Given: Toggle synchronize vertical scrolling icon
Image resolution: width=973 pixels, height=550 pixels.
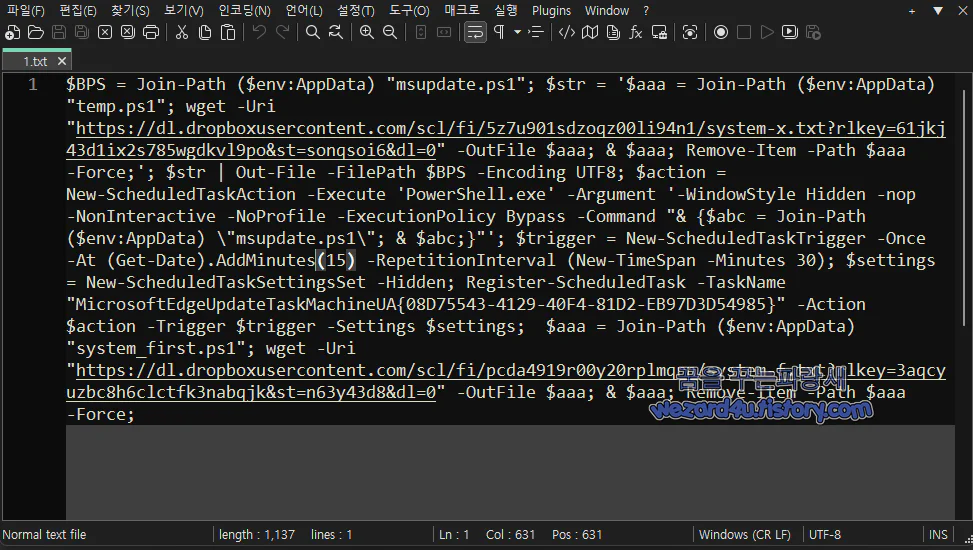Looking at the screenshot, I should (x=421, y=32).
